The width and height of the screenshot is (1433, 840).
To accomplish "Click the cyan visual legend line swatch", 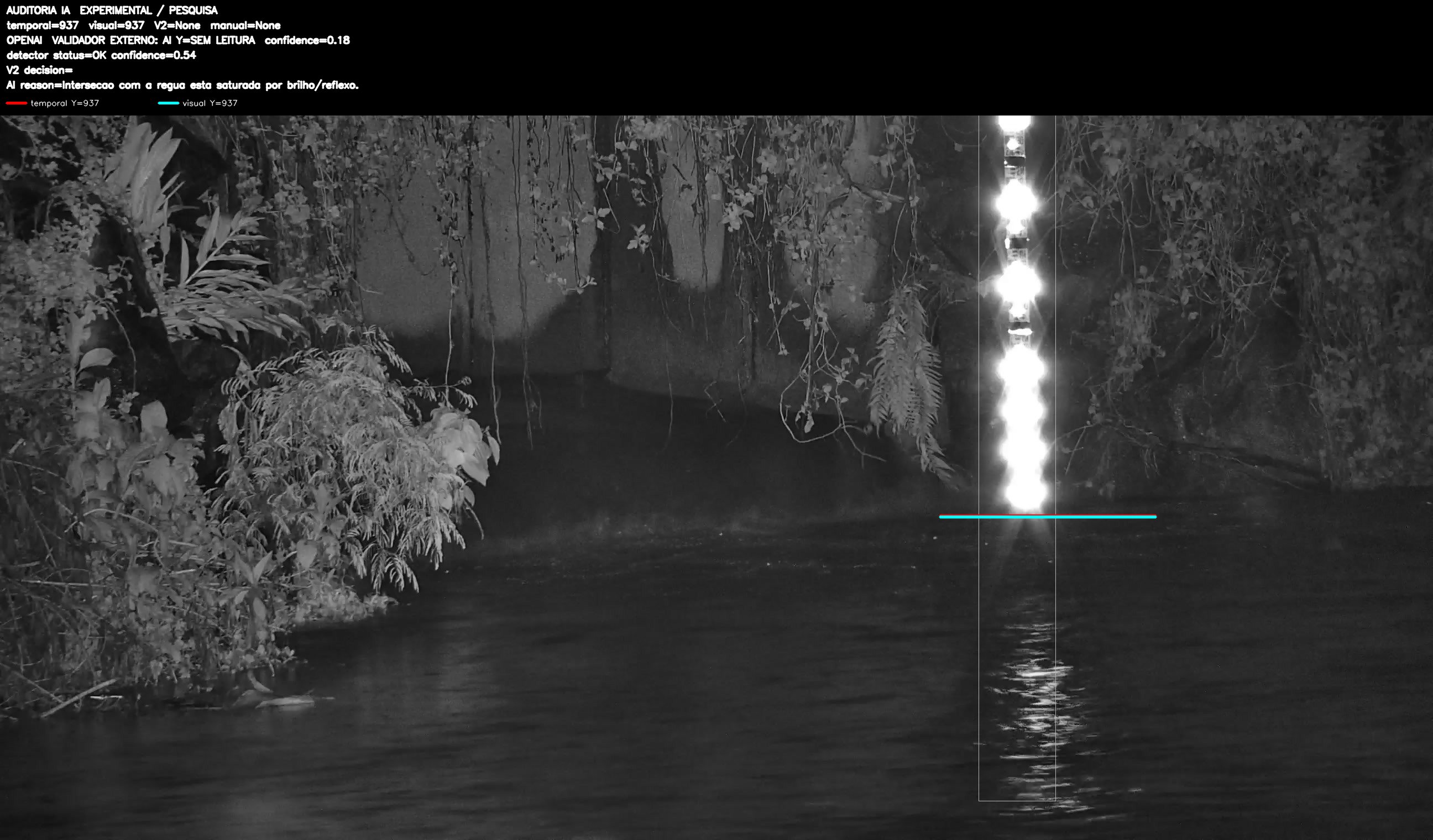I will (168, 103).
